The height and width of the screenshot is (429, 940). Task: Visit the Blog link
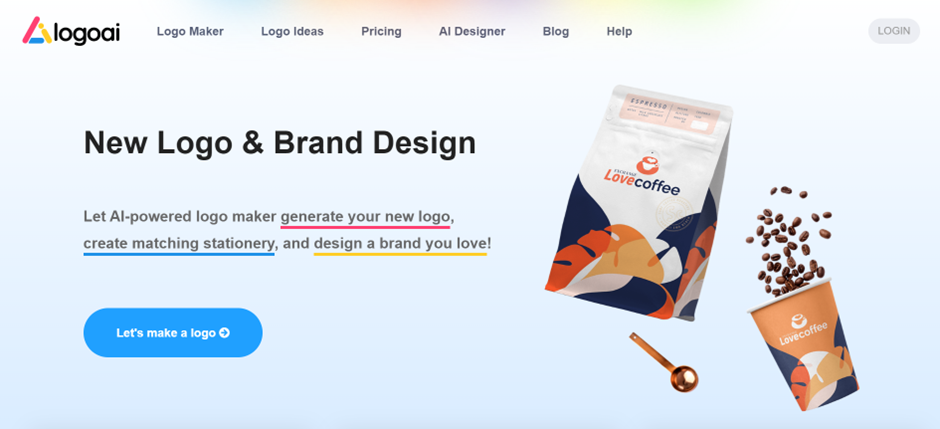(x=556, y=31)
